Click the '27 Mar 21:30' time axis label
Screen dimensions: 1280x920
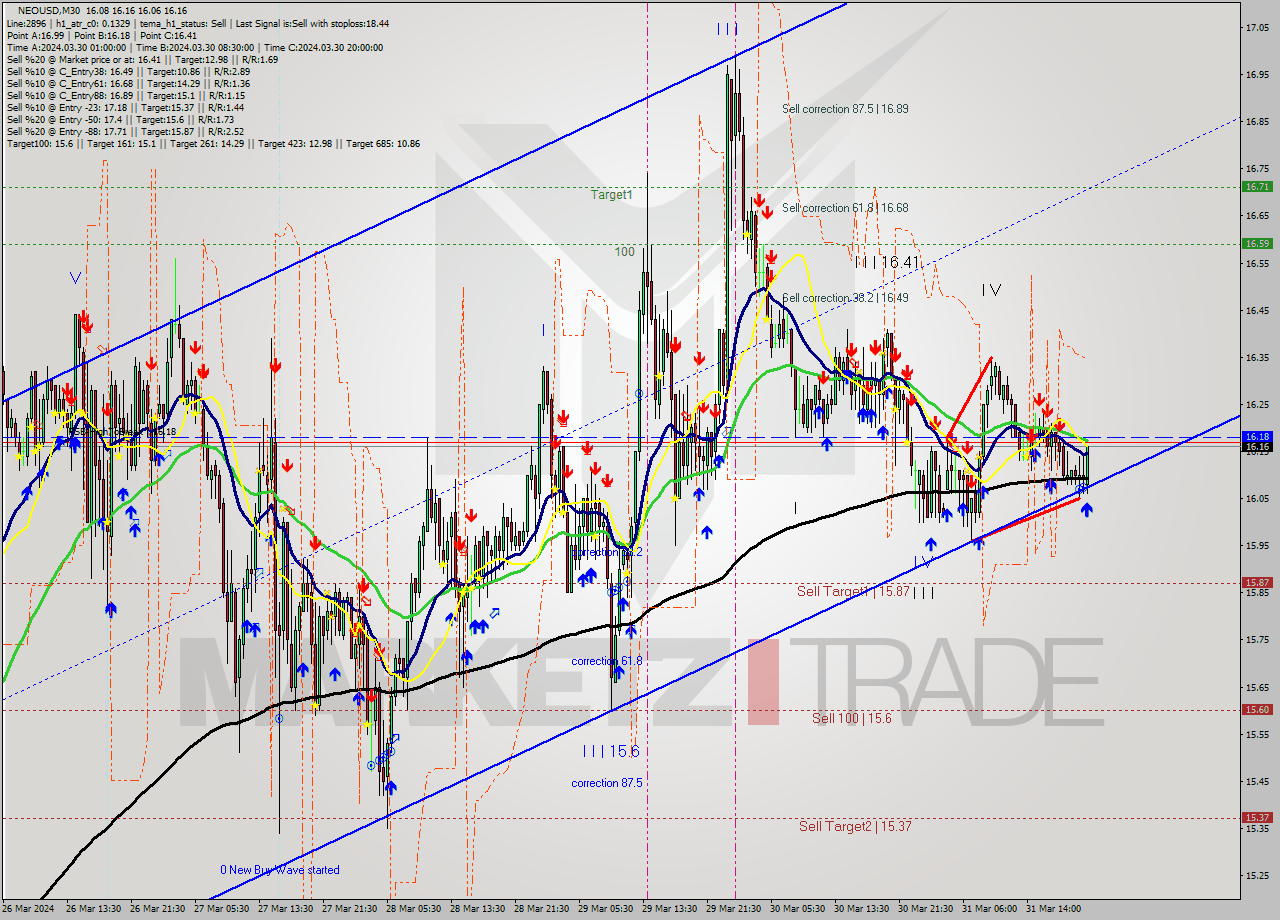(350, 908)
